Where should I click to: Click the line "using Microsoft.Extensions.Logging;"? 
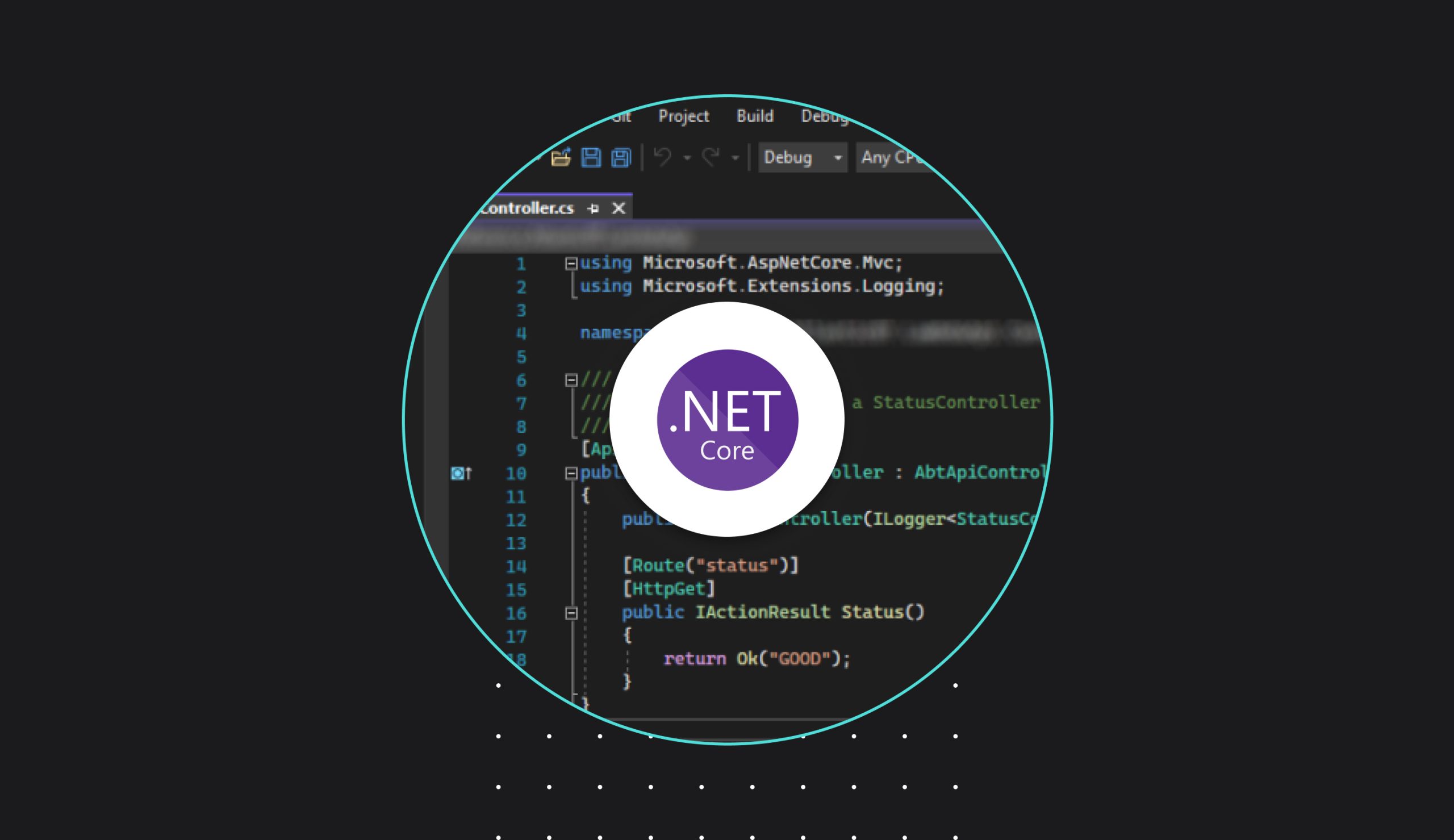762,286
